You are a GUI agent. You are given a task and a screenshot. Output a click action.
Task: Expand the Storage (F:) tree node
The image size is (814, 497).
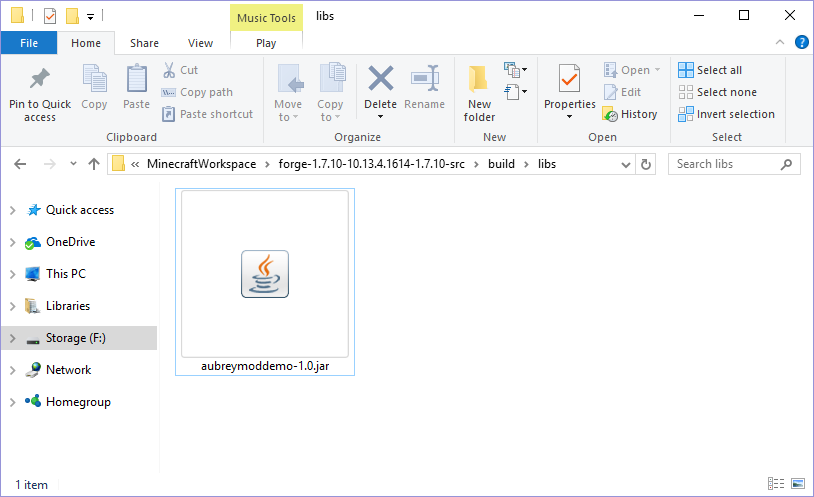pos(13,339)
